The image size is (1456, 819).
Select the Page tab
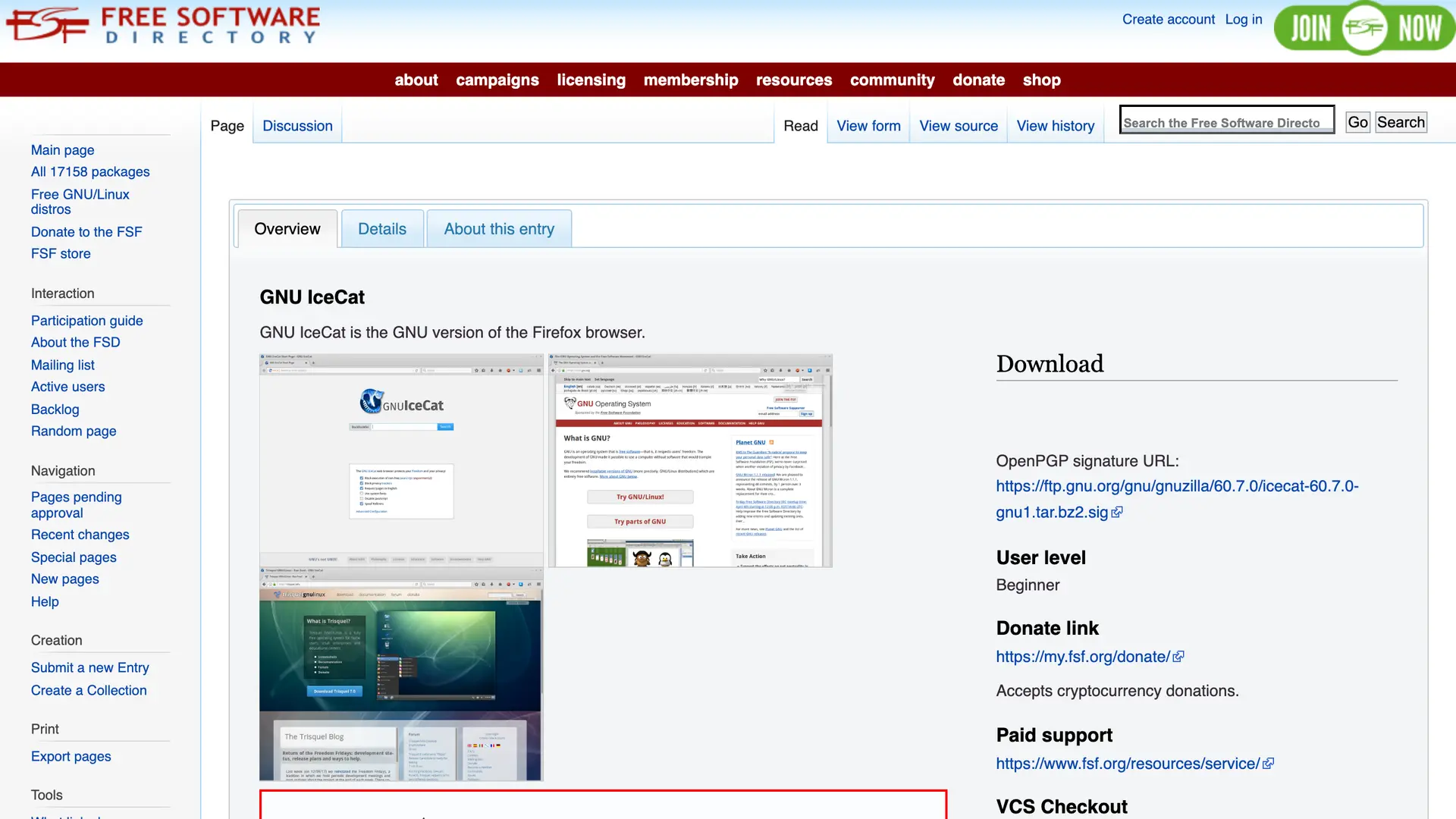click(x=227, y=126)
